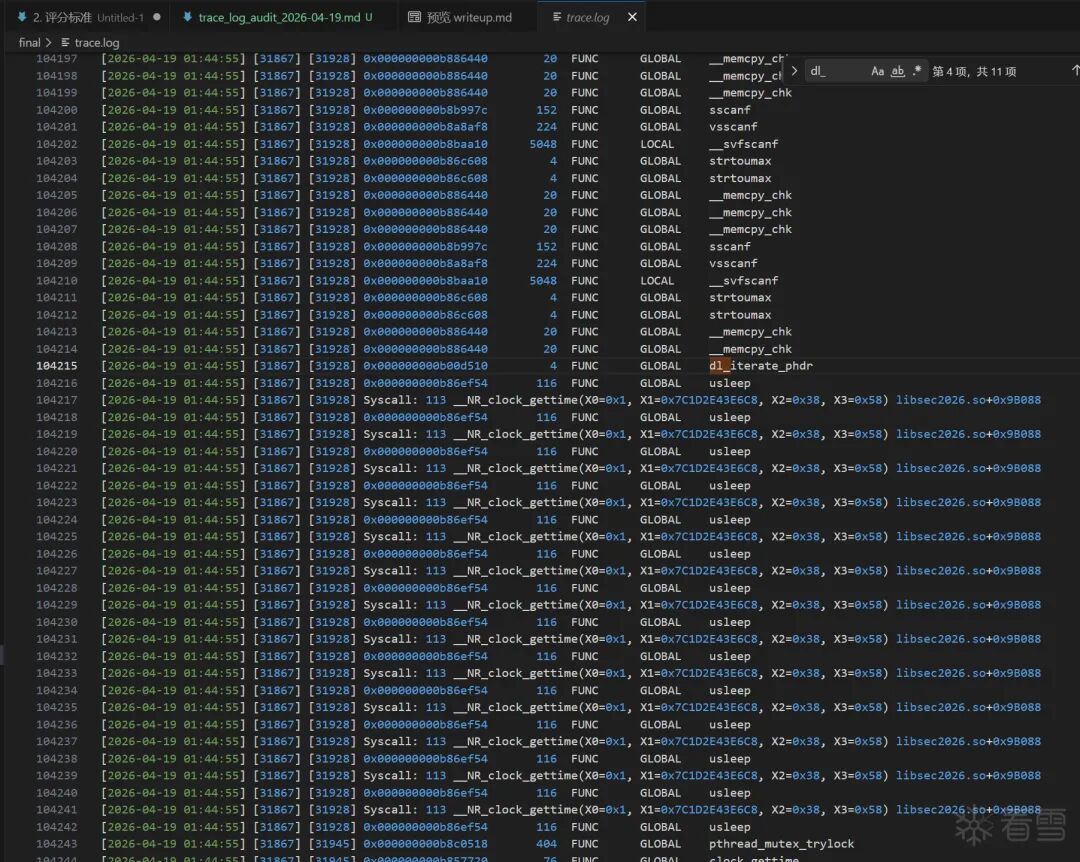The width and height of the screenshot is (1080, 862).
Task: Expand the replace field chevron
Action: tap(794, 71)
